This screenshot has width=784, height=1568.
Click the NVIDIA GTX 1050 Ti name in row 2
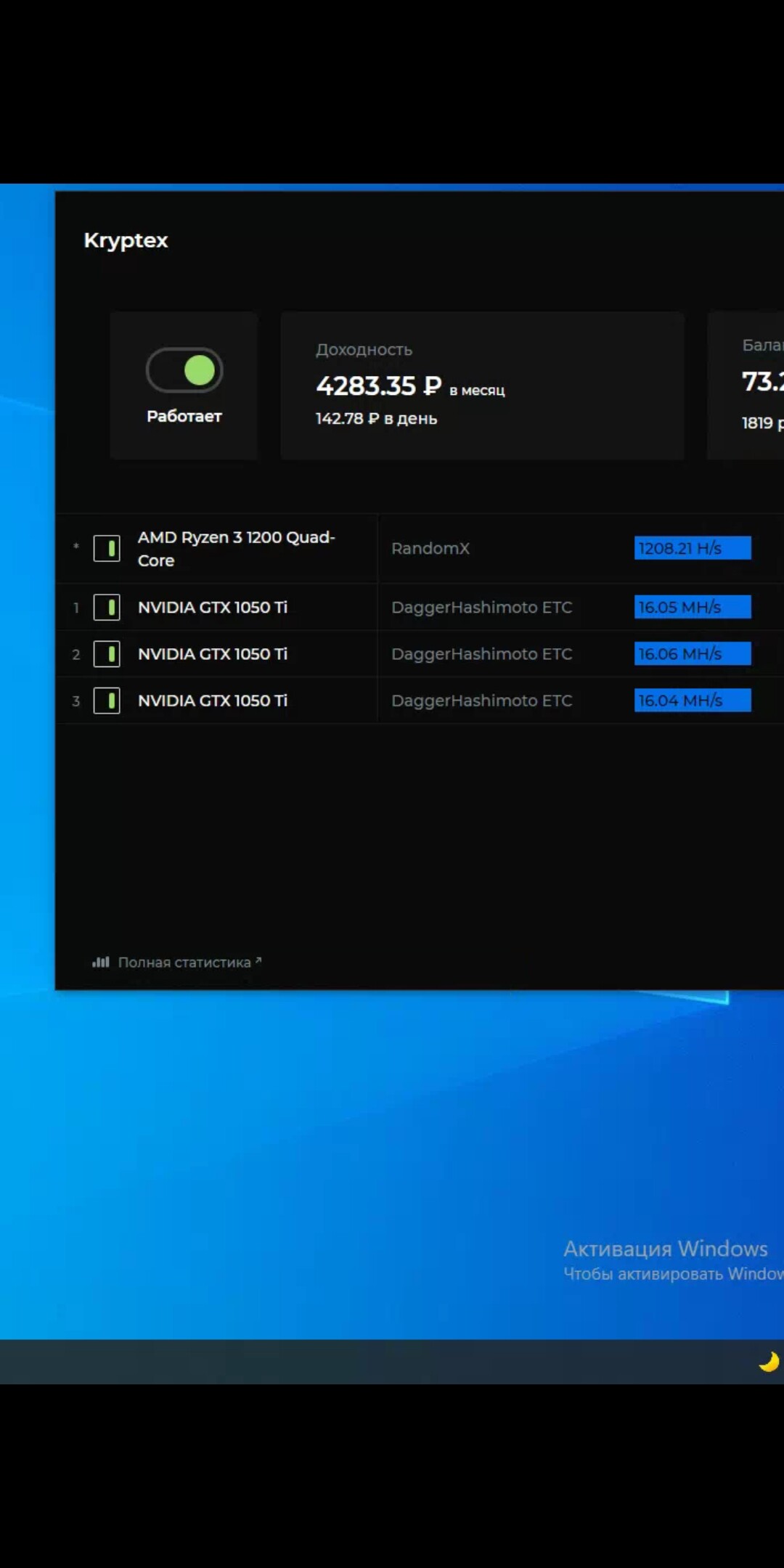coord(213,654)
